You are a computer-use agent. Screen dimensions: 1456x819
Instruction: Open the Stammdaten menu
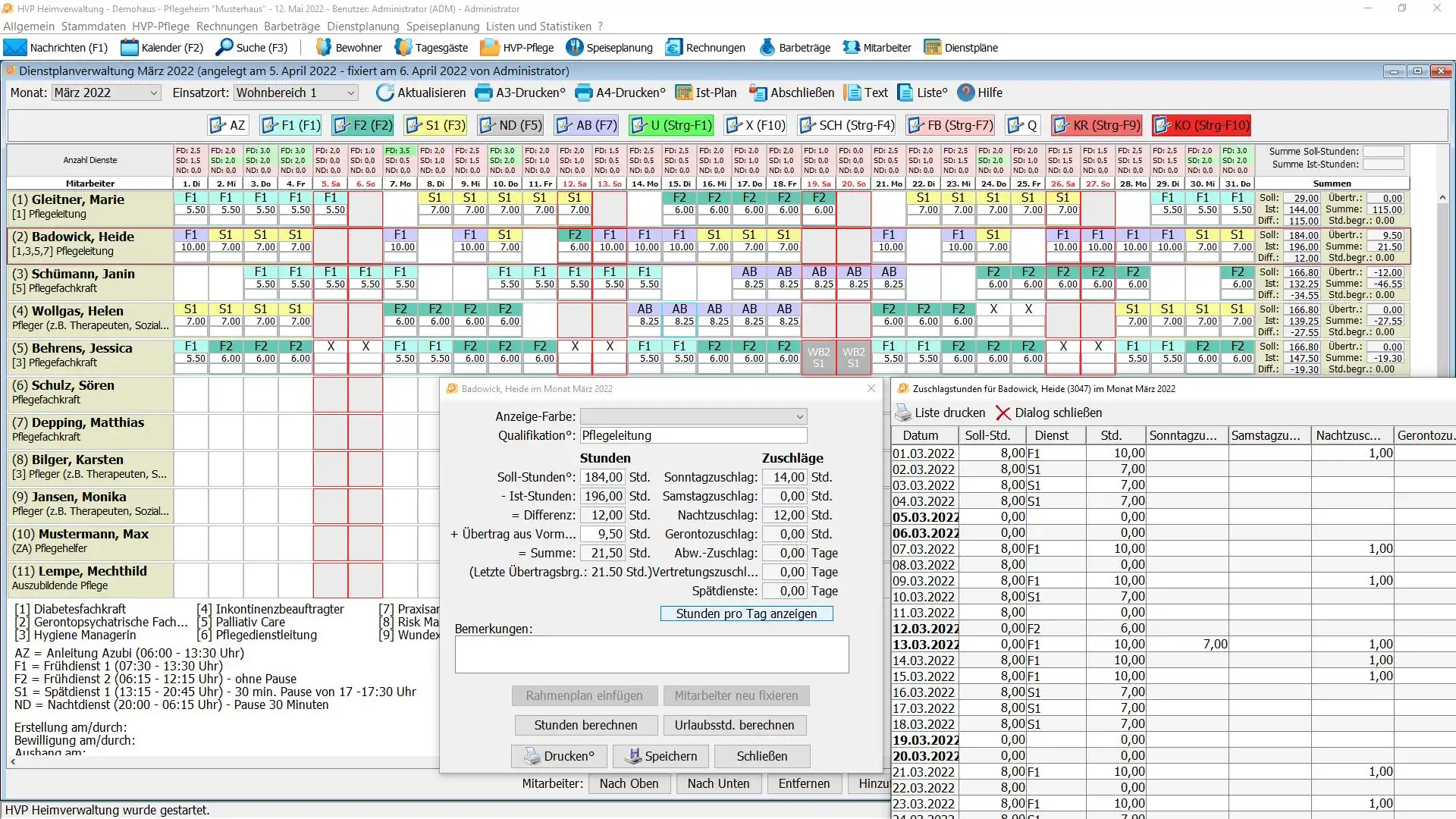(x=93, y=27)
